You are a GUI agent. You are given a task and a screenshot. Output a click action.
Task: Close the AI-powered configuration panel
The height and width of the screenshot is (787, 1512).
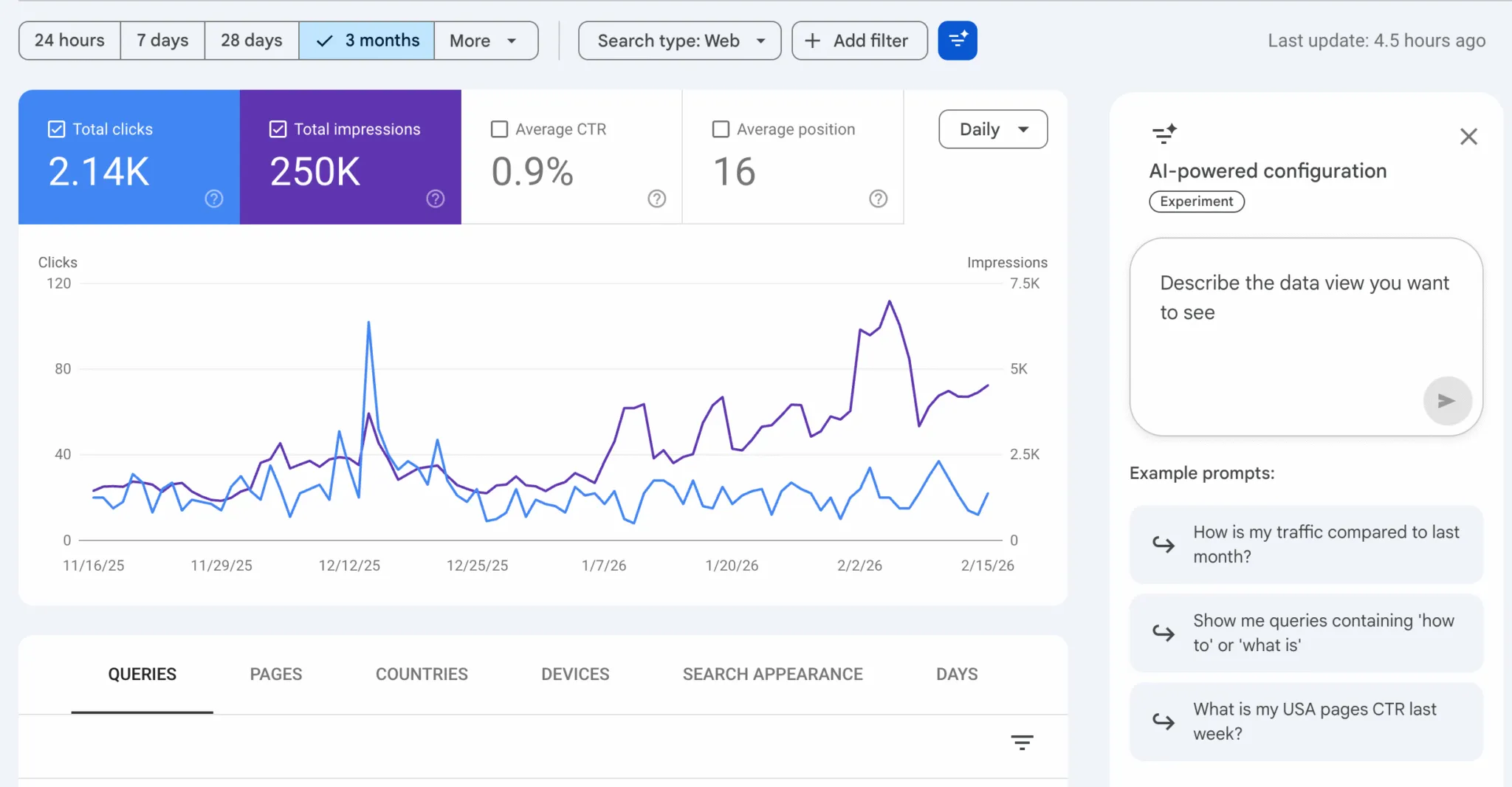(1468, 136)
